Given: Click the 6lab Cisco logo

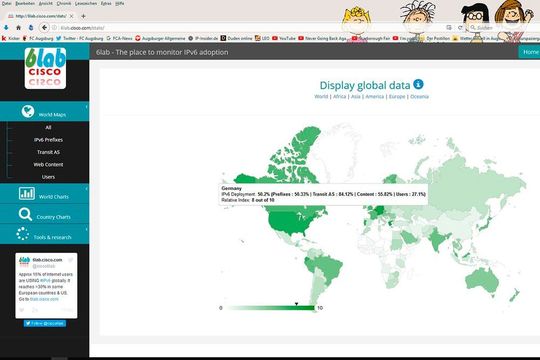Looking at the screenshot, I should [x=45, y=68].
